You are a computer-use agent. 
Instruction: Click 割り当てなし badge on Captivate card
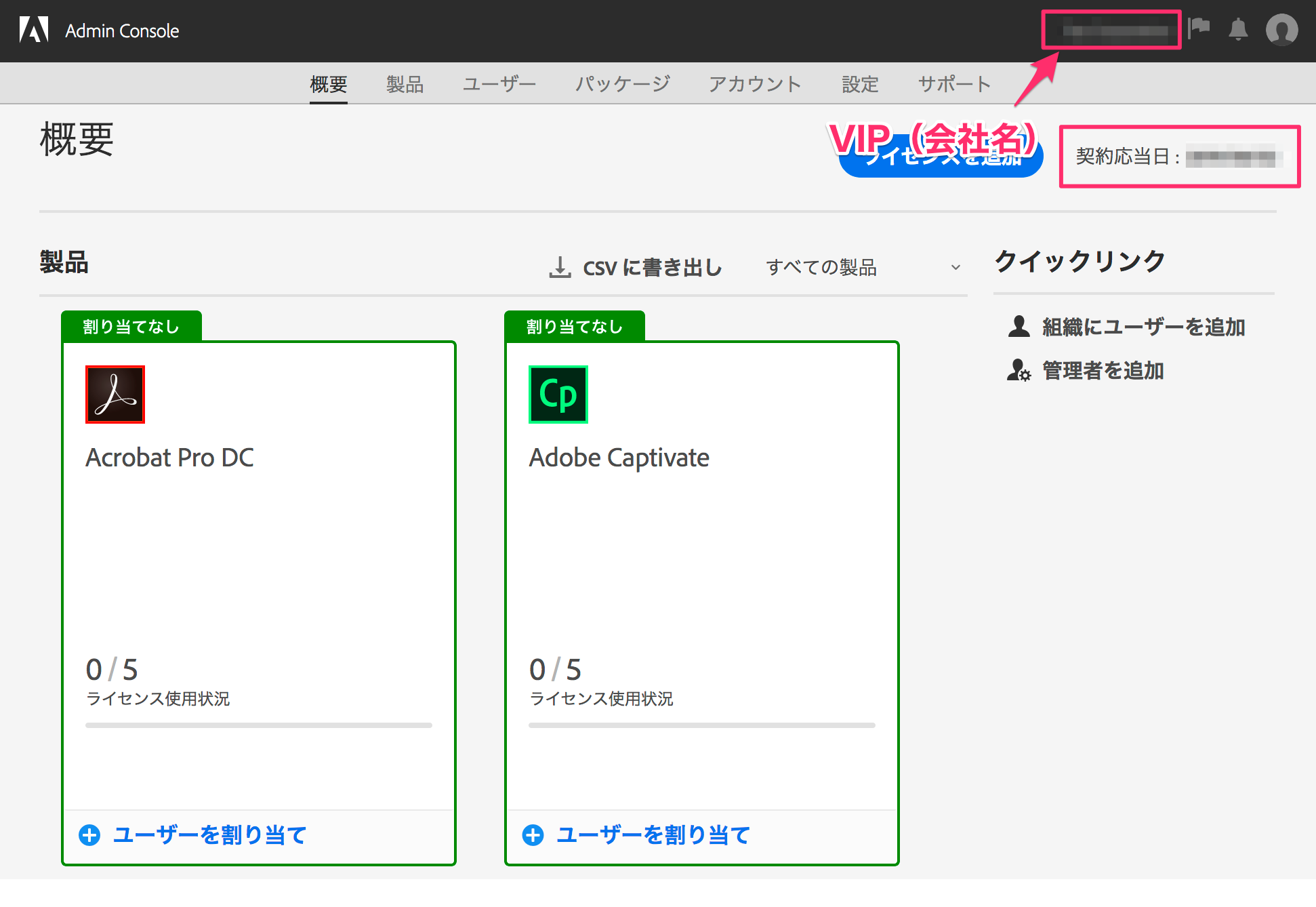tap(575, 327)
